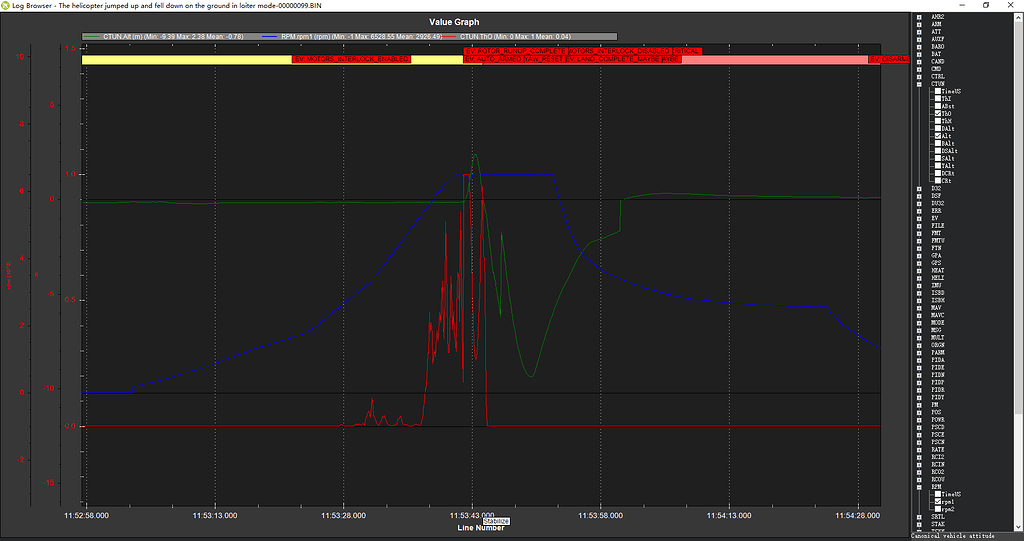
Task: Click the EV_MOTORS_INTERLOCK_ENABLED event marker
Action: [351, 59]
